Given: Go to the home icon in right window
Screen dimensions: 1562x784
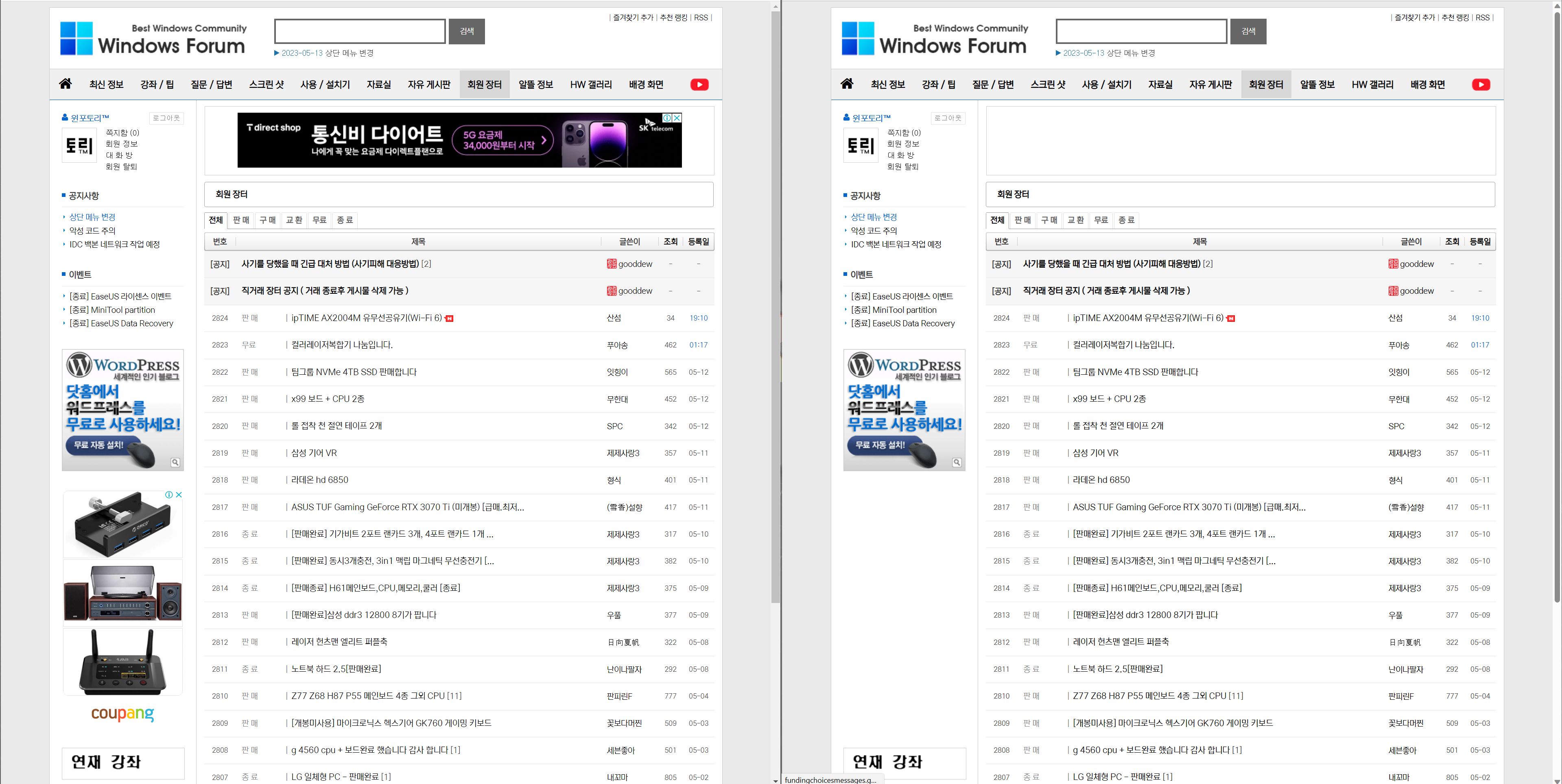Looking at the screenshot, I should (x=847, y=84).
